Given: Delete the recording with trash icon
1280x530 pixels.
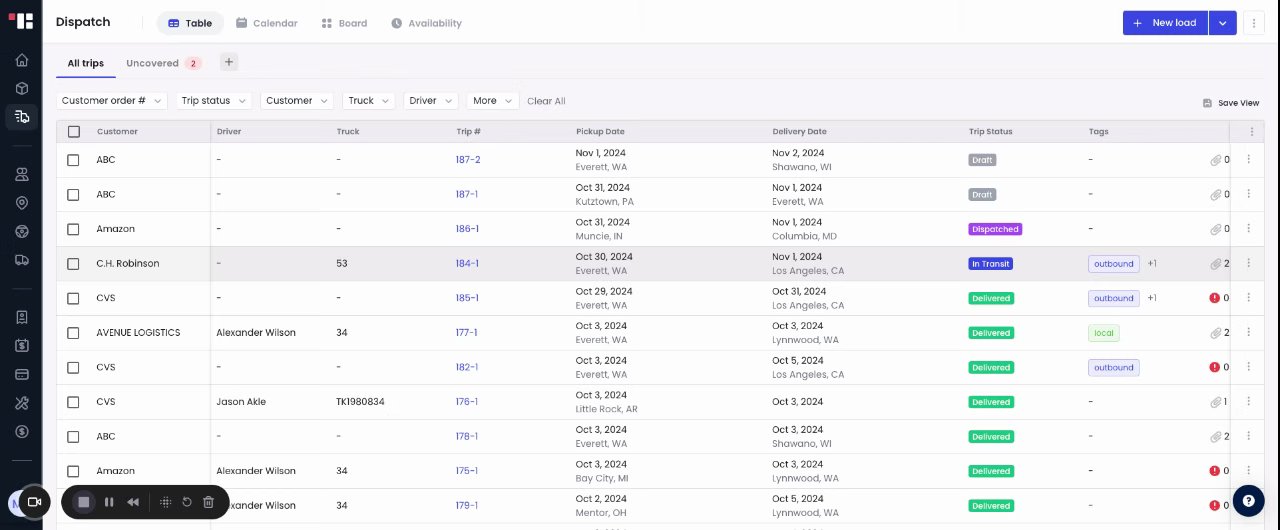Looking at the screenshot, I should pos(208,502).
